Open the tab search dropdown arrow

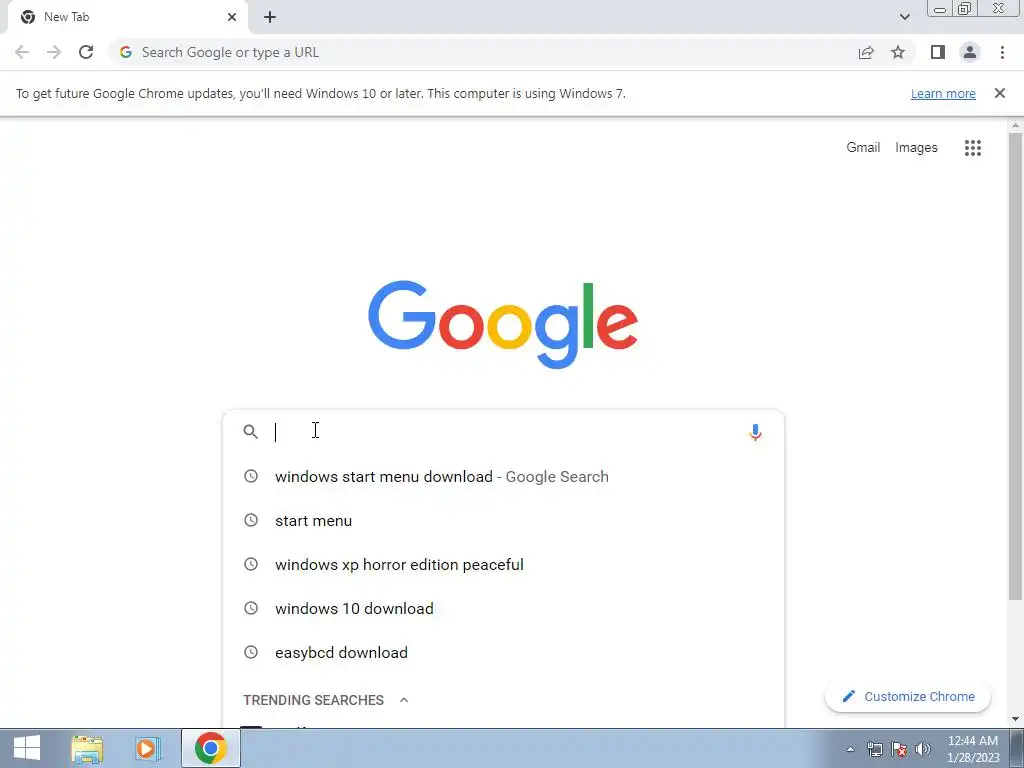[904, 17]
